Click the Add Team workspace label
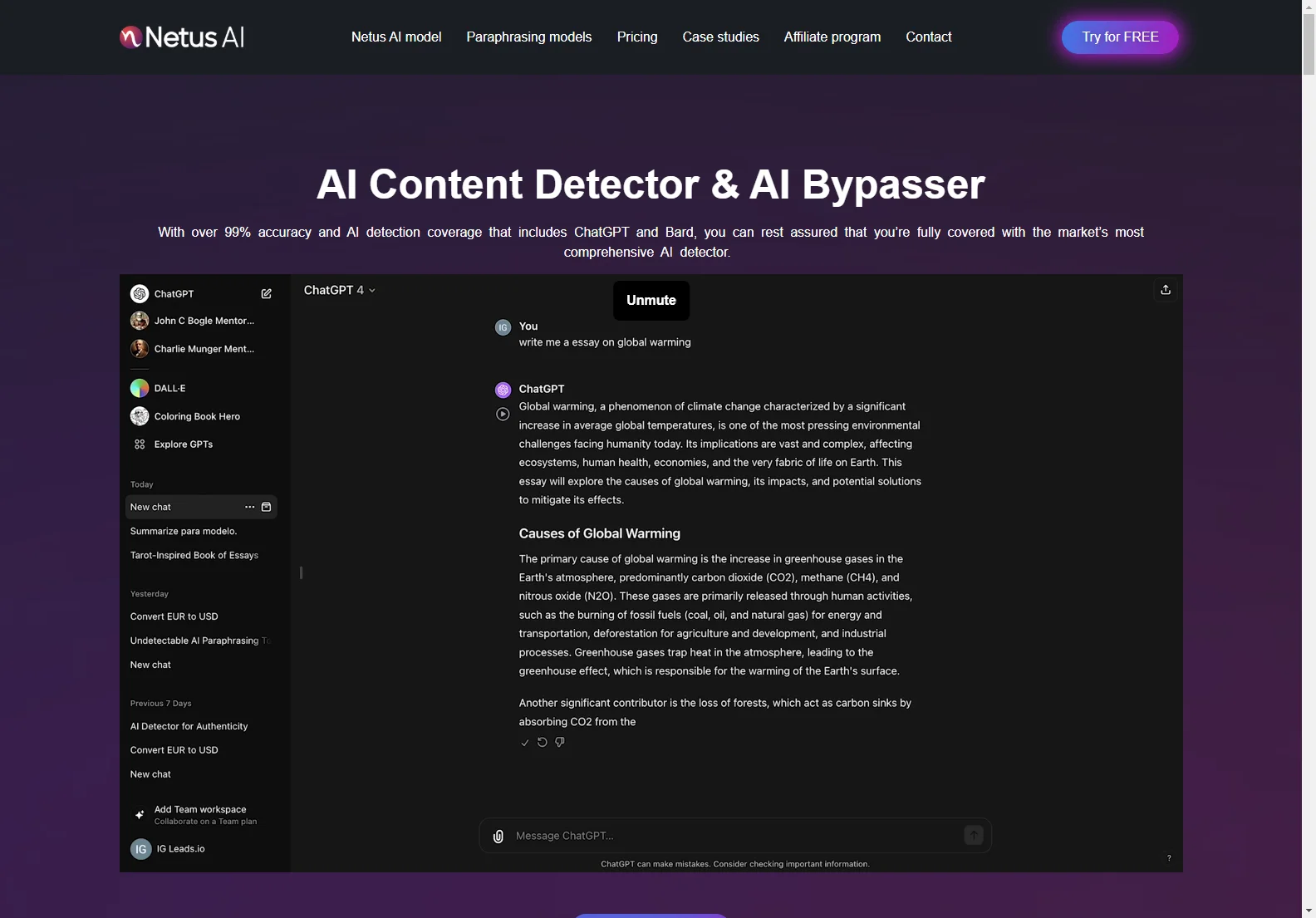 (x=200, y=809)
